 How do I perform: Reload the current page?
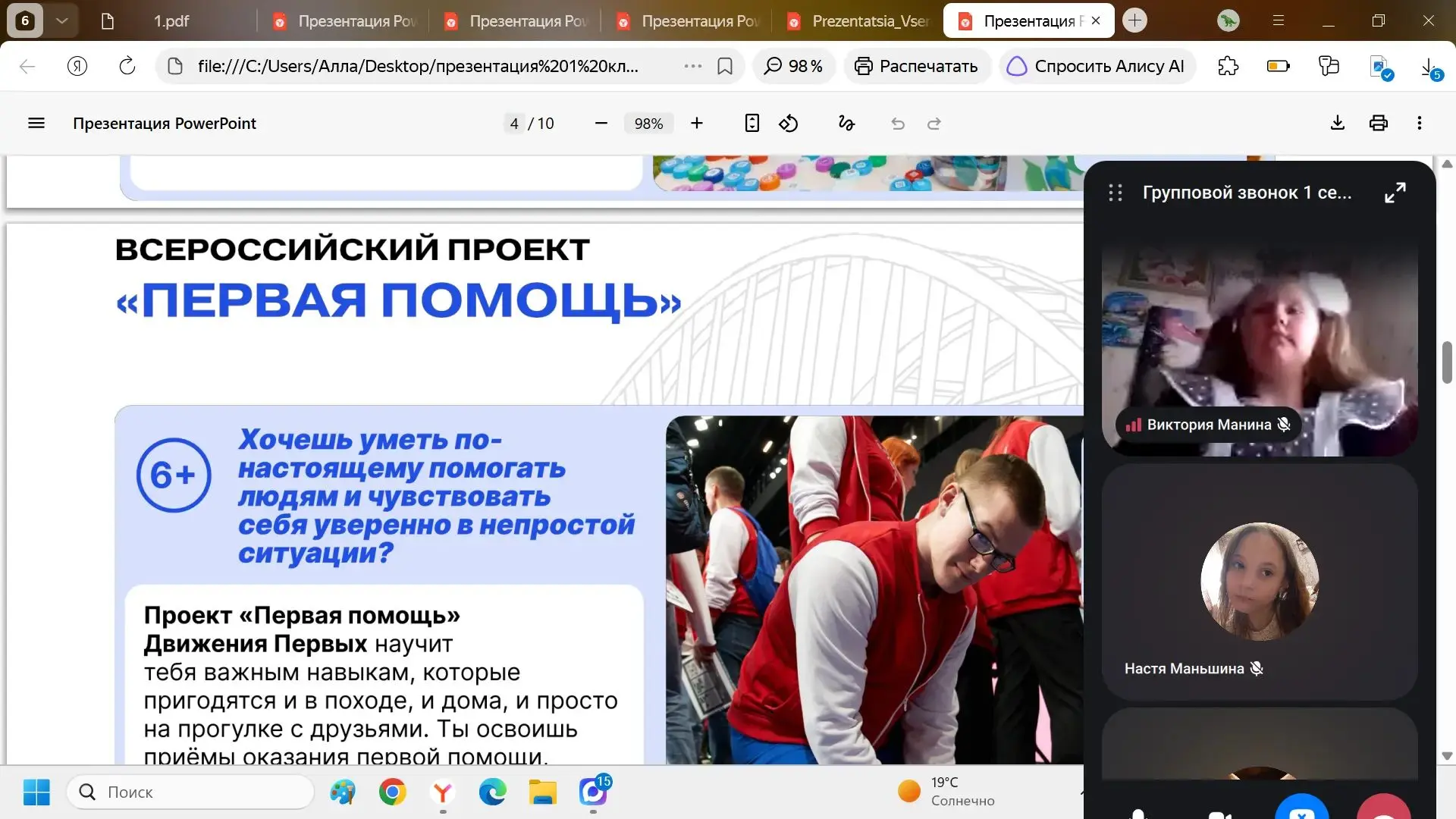127,67
